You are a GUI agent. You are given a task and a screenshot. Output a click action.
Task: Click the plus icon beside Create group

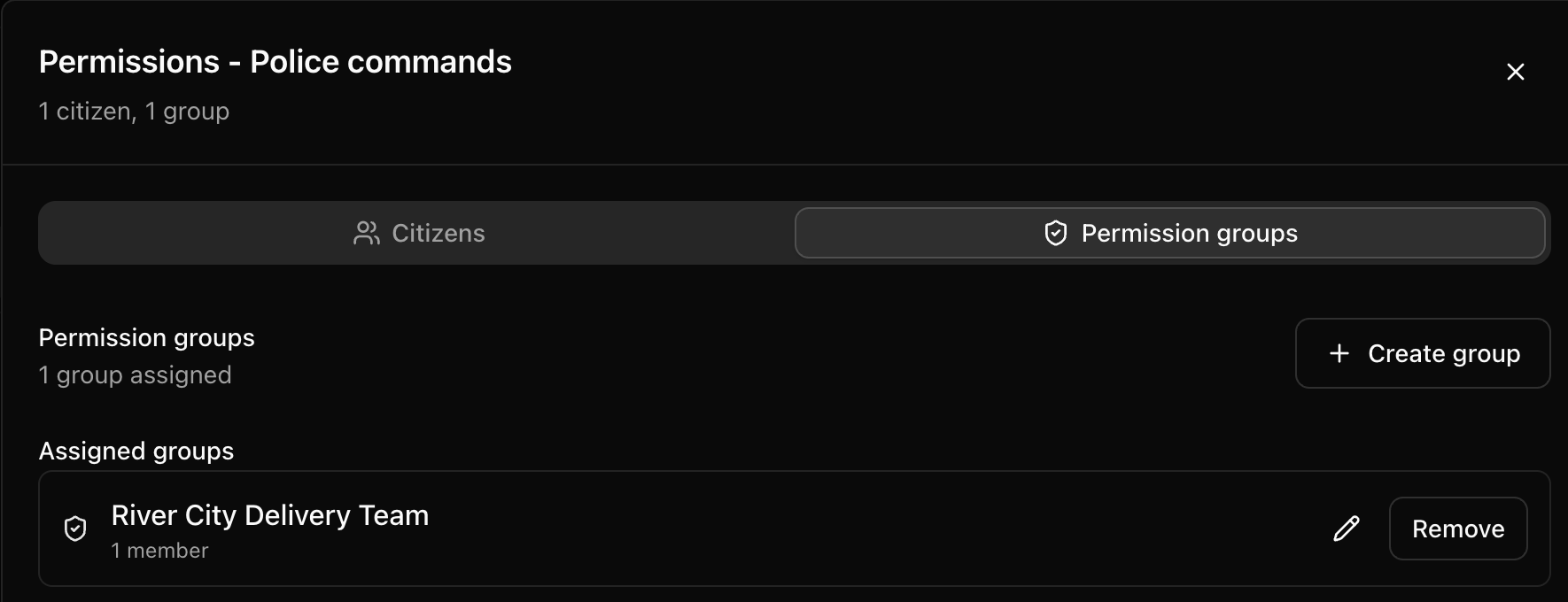pos(1339,353)
